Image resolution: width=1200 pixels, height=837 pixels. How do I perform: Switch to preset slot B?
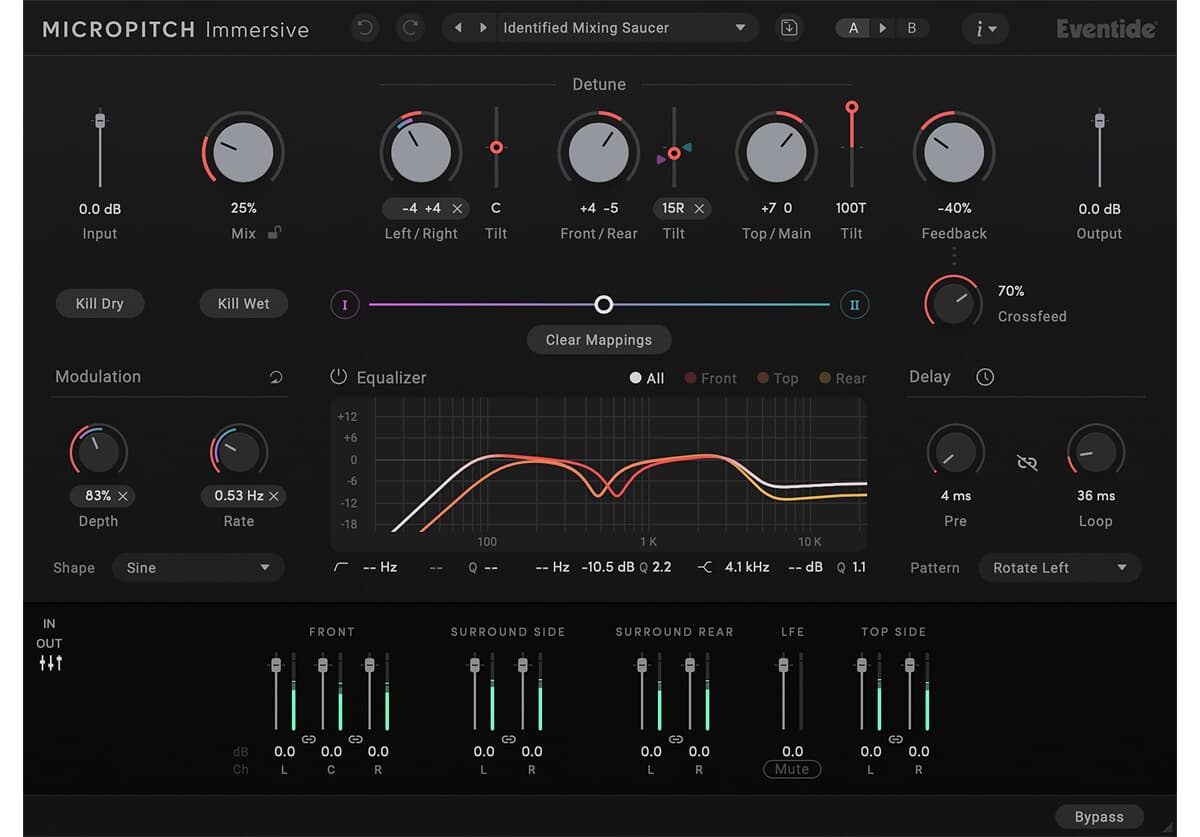[x=911, y=28]
